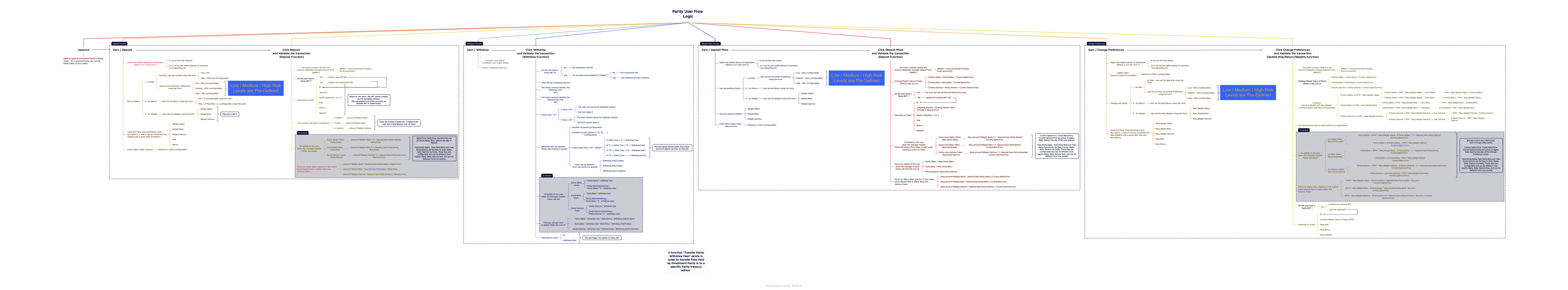1568x290 pixels.
Task: Select the Deposit Process boundary label
Action: click(119, 44)
